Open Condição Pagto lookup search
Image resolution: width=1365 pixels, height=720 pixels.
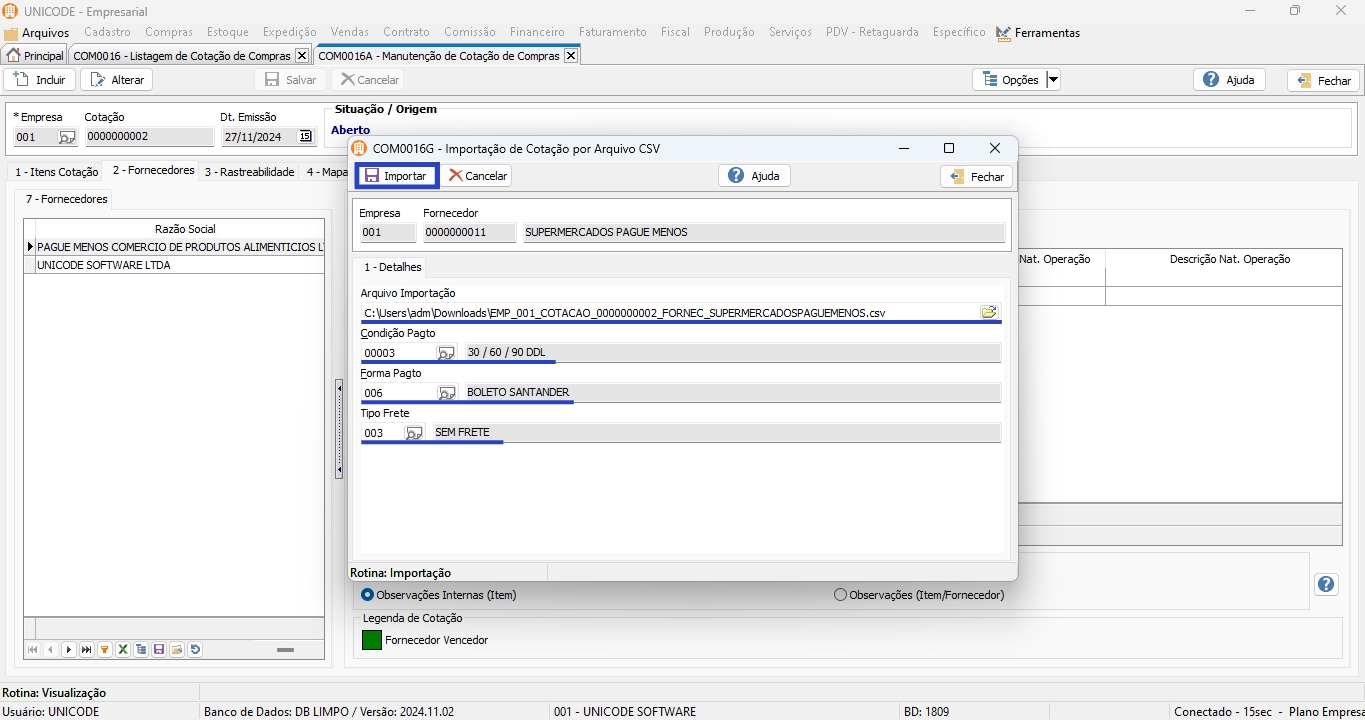pos(446,353)
